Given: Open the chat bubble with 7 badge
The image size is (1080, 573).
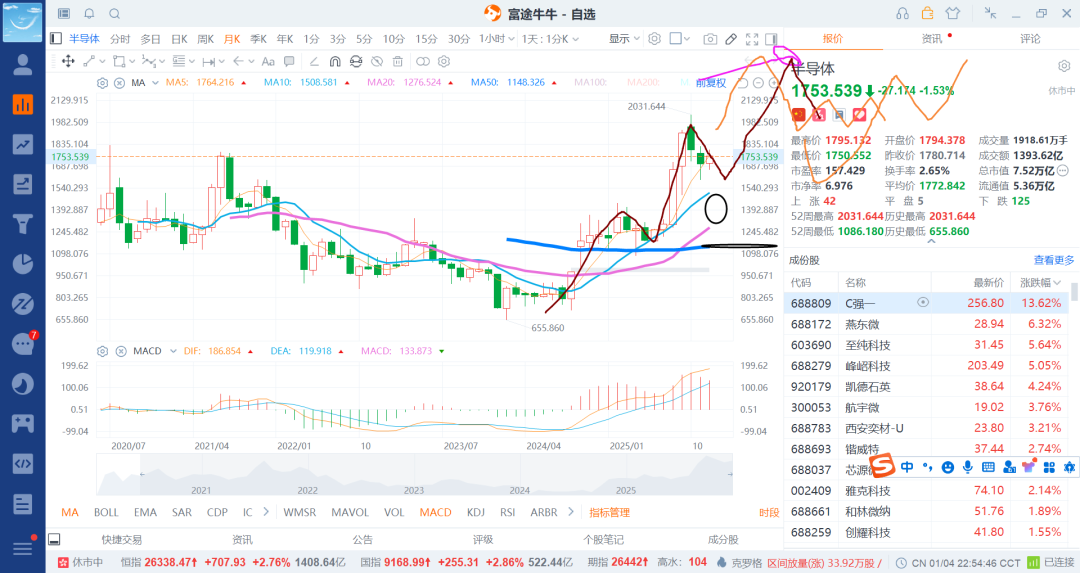Looking at the screenshot, I should pos(24,343).
